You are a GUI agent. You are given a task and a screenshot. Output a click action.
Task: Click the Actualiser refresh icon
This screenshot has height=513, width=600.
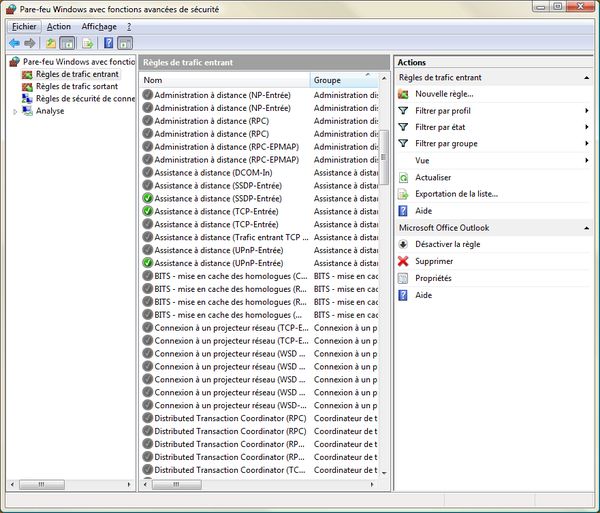[x=403, y=177]
